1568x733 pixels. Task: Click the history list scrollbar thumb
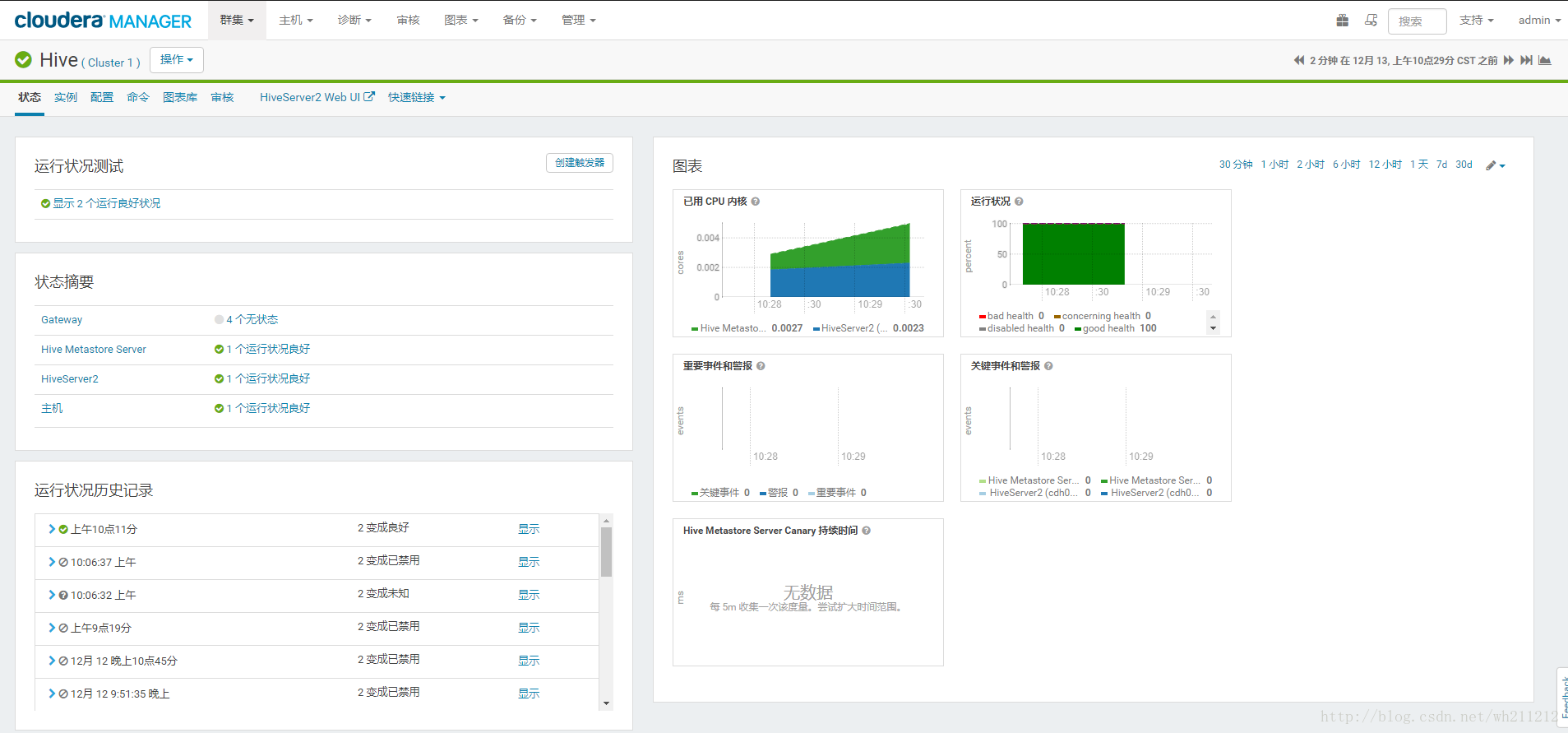pyautogui.click(x=607, y=551)
